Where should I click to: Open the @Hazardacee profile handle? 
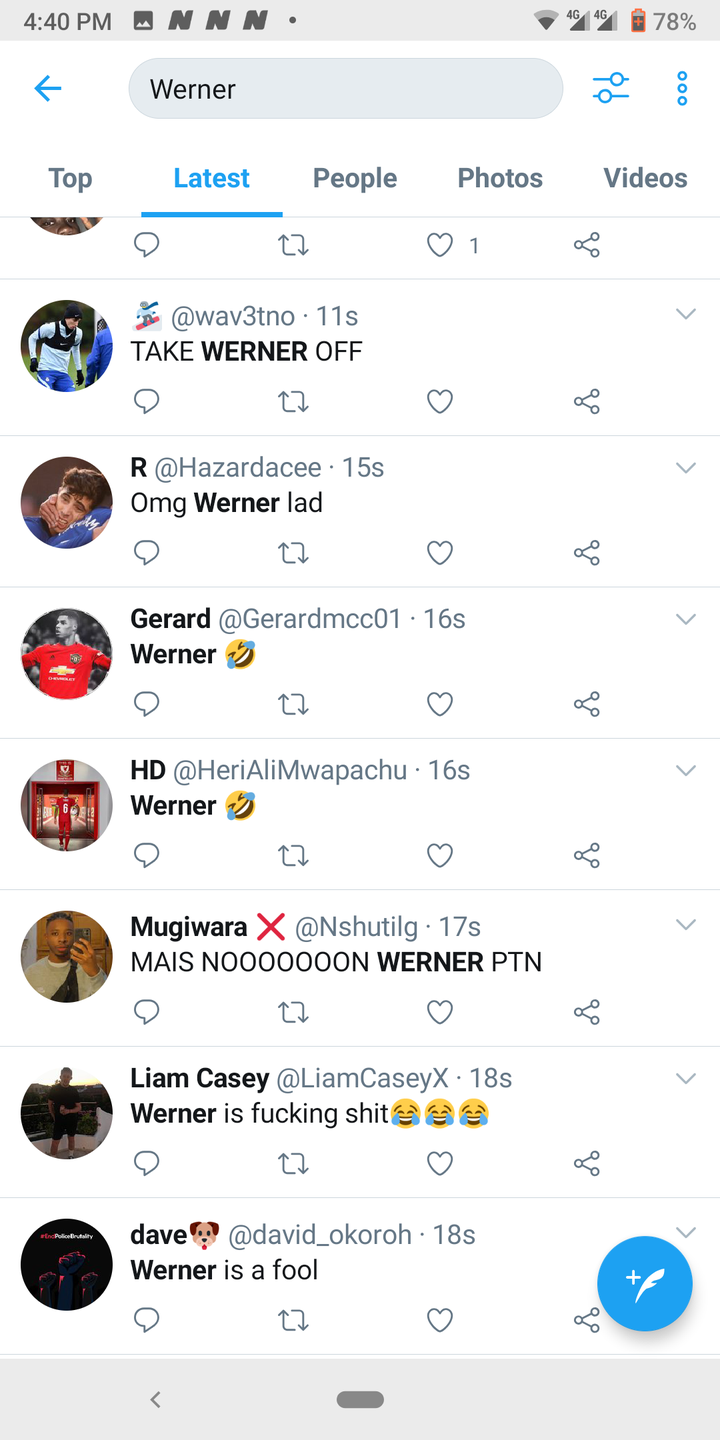point(238,467)
